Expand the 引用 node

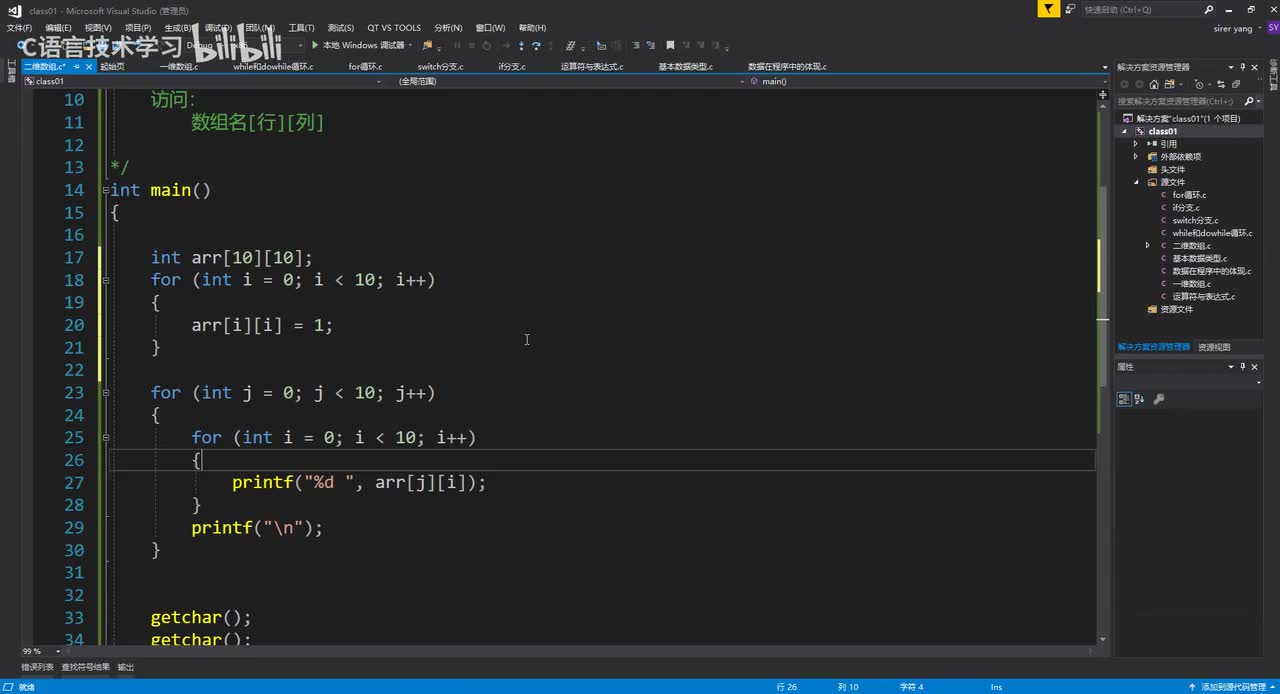pos(1136,144)
